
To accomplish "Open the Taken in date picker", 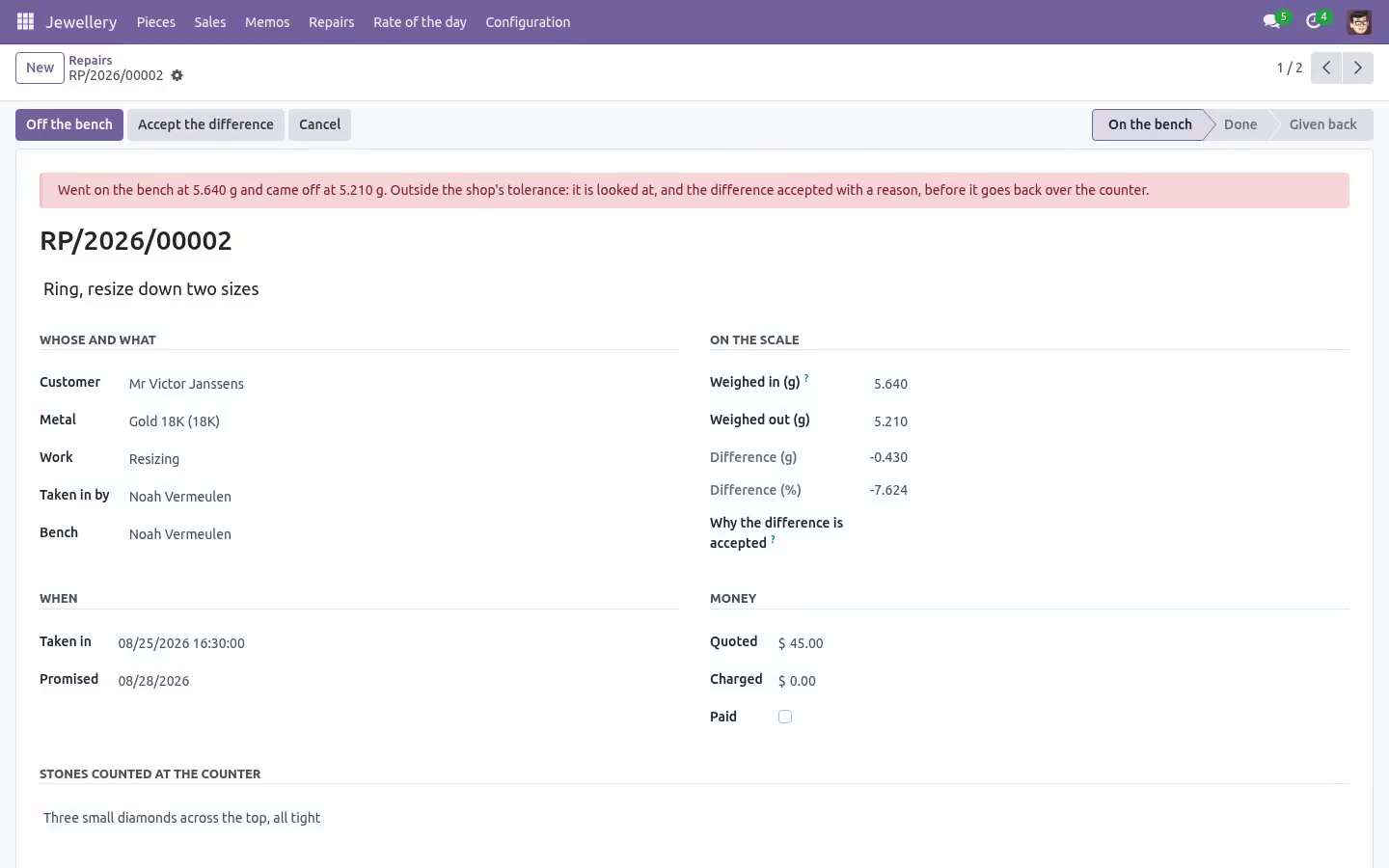I will (x=396, y=643).
